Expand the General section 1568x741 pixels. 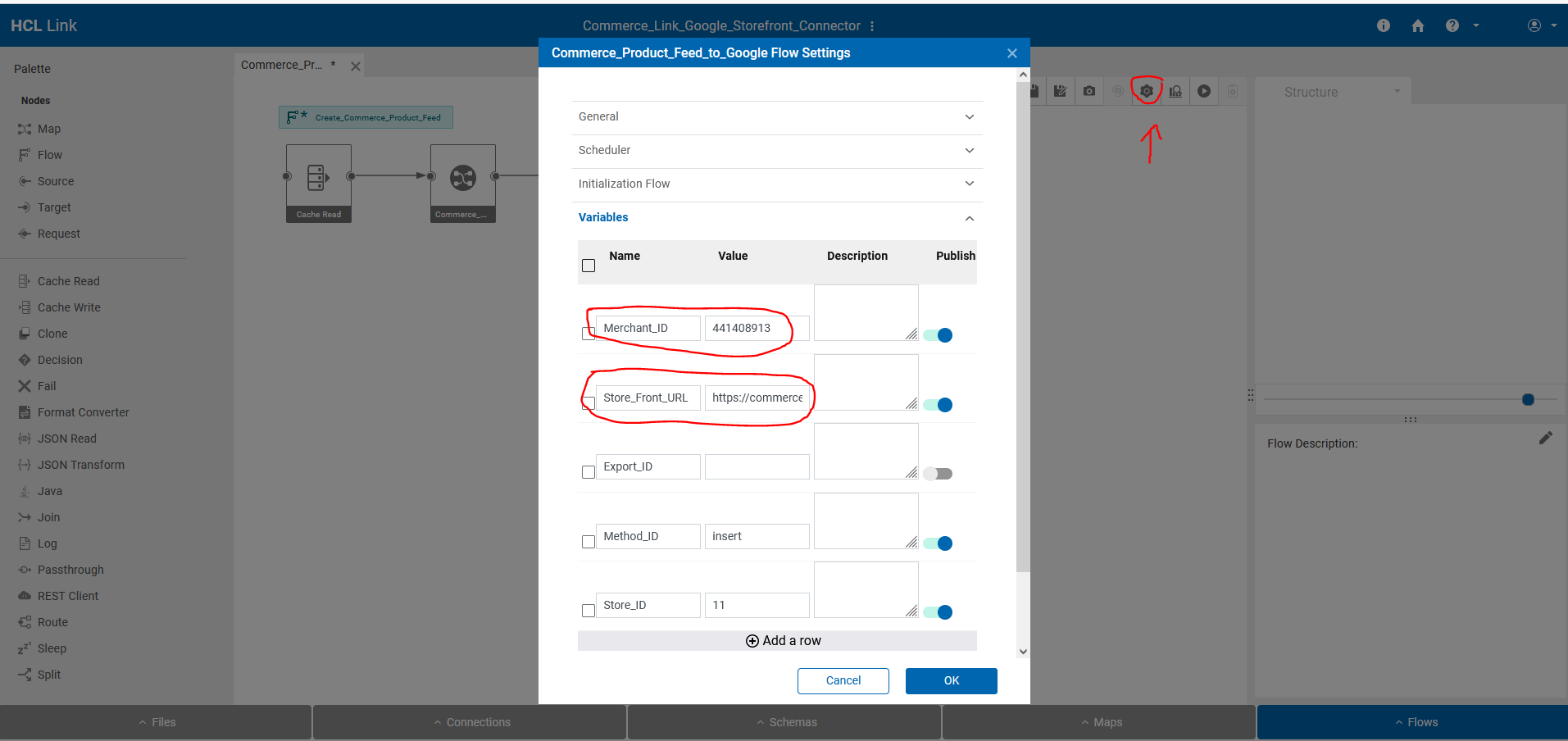777,117
